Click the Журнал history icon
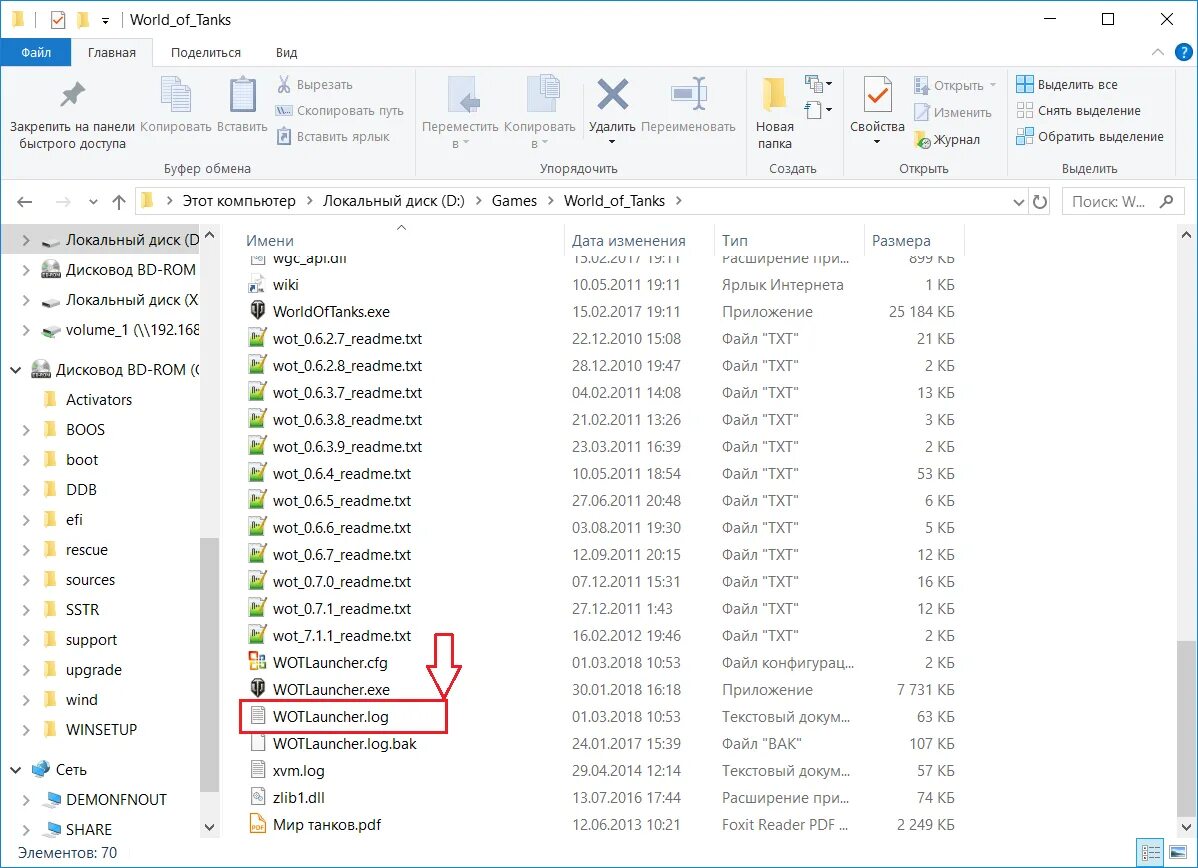The image size is (1198, 868). click(x=922, y=140)
